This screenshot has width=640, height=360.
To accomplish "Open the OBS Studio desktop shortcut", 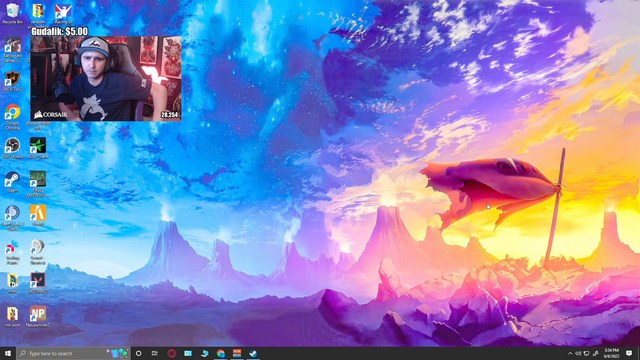I will pos(13,148).
